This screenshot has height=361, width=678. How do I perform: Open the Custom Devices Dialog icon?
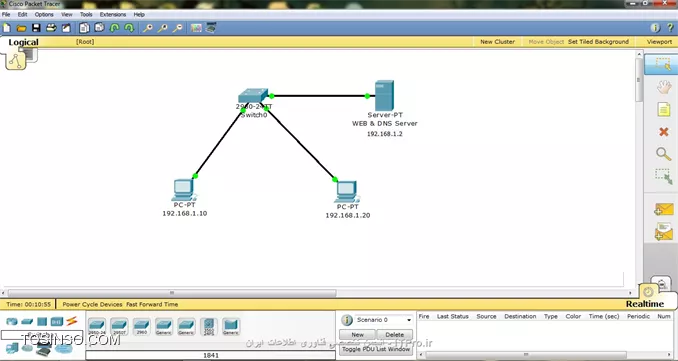pyautogui.click(x=211, y=28)
